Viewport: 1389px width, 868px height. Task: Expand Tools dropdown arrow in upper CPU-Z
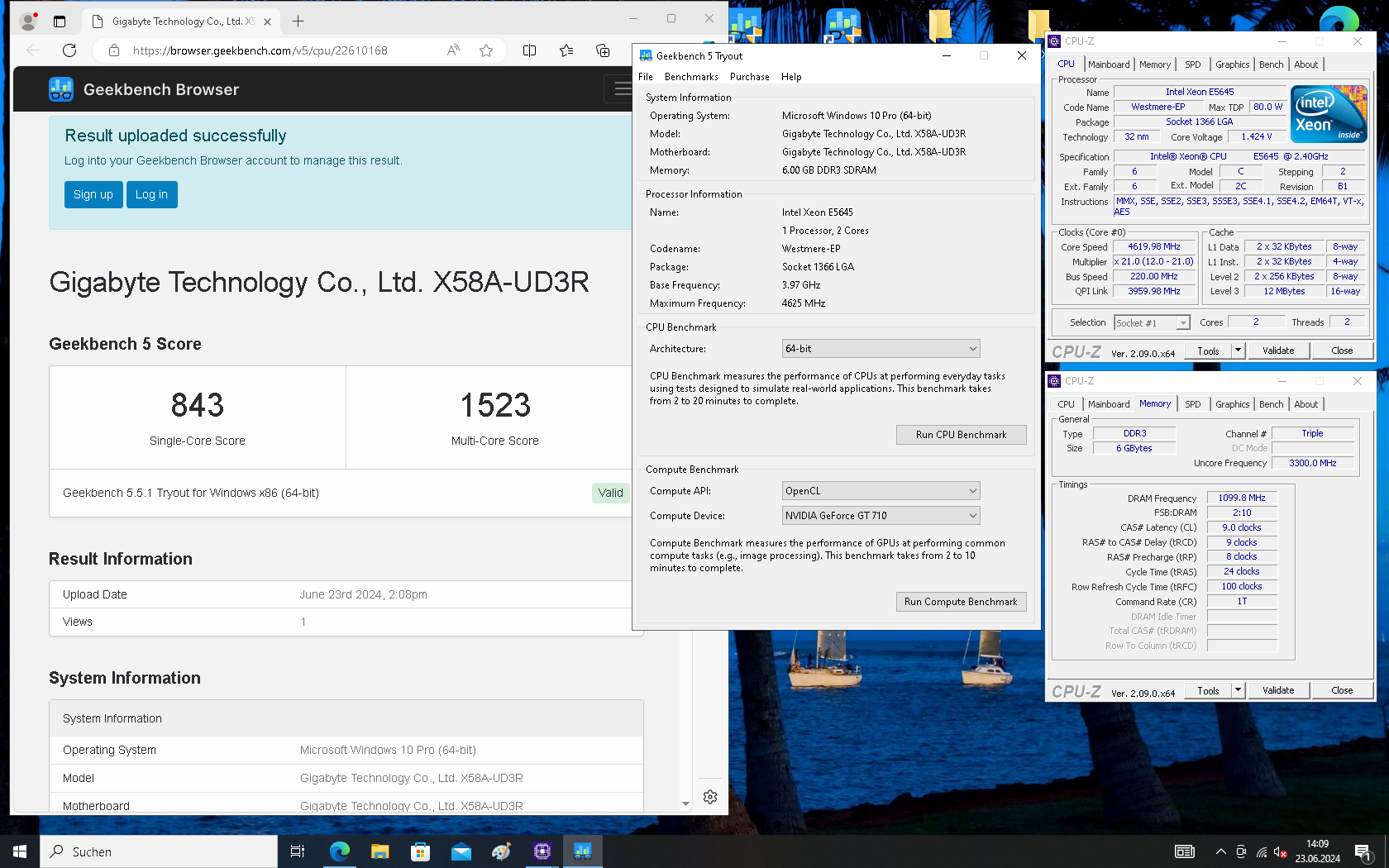pyautogui.click(x=1238, y=351)
